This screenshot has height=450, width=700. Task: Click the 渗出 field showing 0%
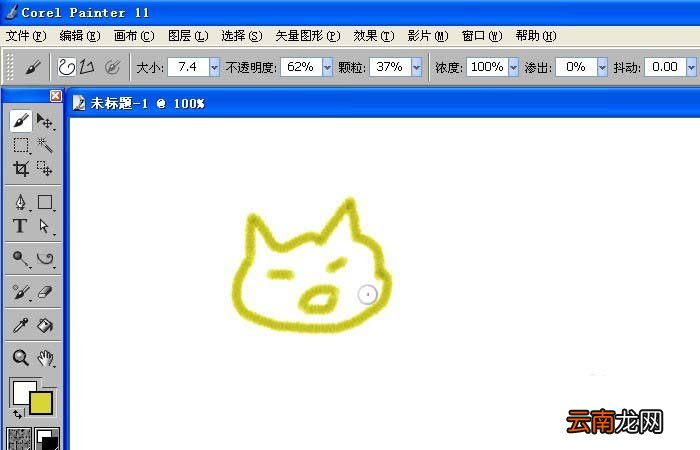(x=576, y=67)
